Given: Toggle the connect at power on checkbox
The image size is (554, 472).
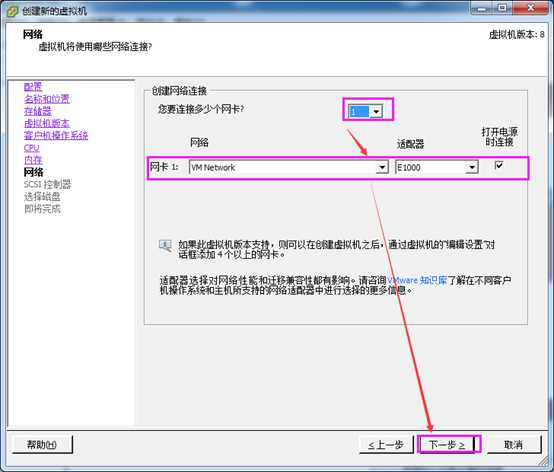Looking at the screenshot, I should pyautogui.click(x=499, y=165).
